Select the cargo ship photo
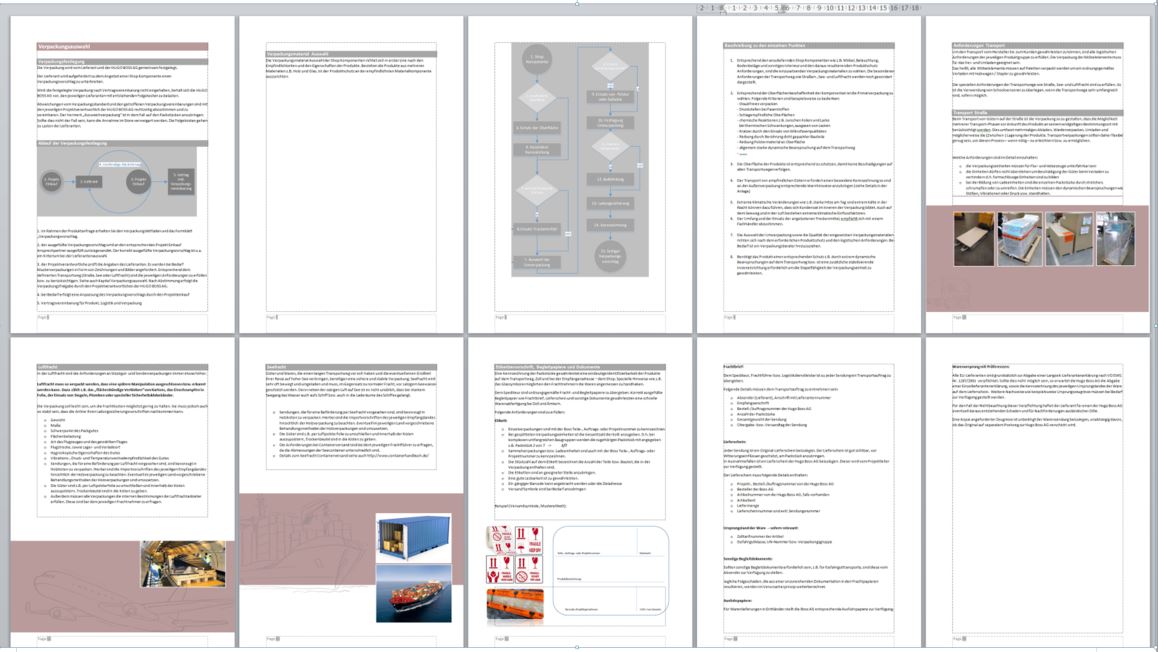1158x652 pixels. (407, 594)
